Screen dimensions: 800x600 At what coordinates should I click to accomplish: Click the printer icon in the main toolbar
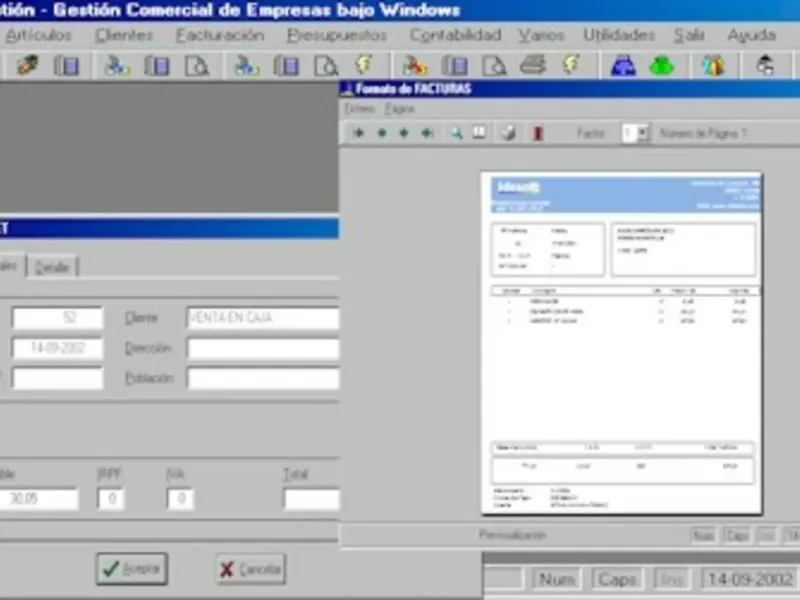pyautogui.click(x=533, y=65)
